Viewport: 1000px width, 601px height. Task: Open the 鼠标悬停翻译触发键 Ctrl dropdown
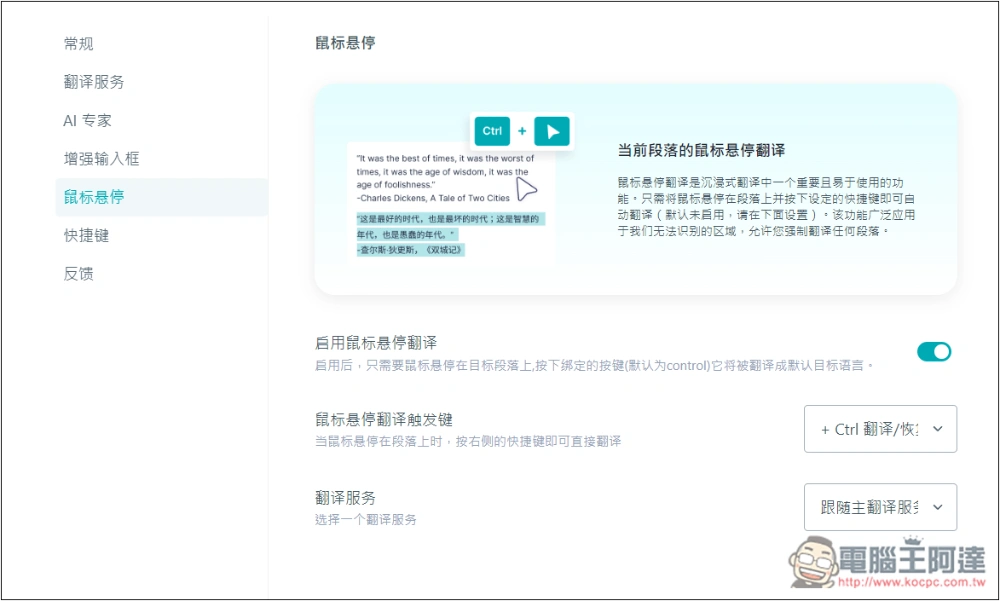coord(880,429)
